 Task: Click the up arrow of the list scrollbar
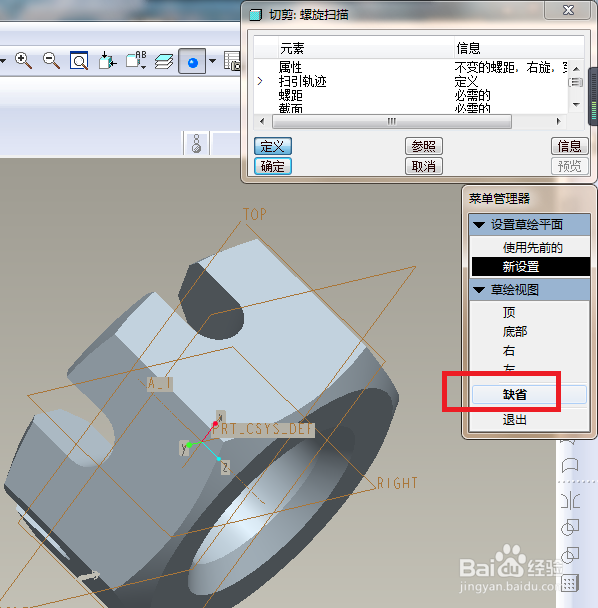click(x=576, y=69)
